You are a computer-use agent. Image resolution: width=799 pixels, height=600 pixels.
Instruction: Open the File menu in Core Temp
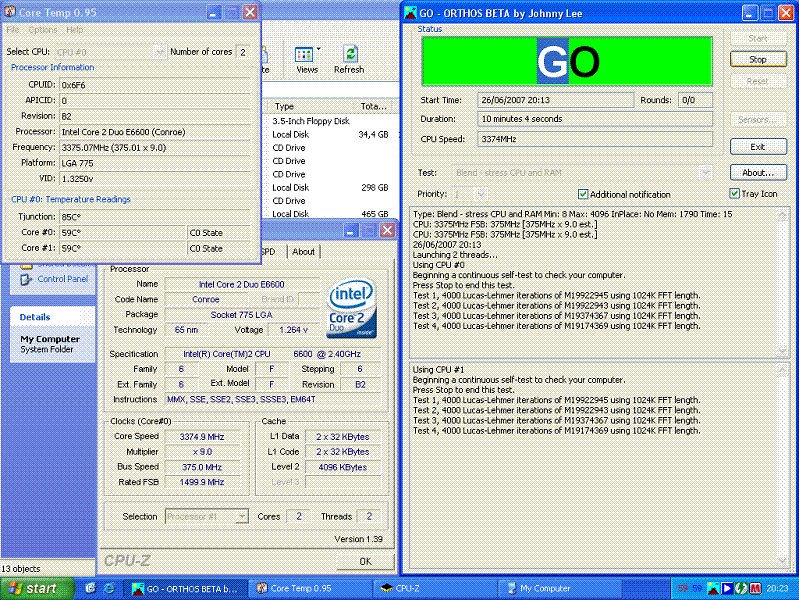click(12, 30)
